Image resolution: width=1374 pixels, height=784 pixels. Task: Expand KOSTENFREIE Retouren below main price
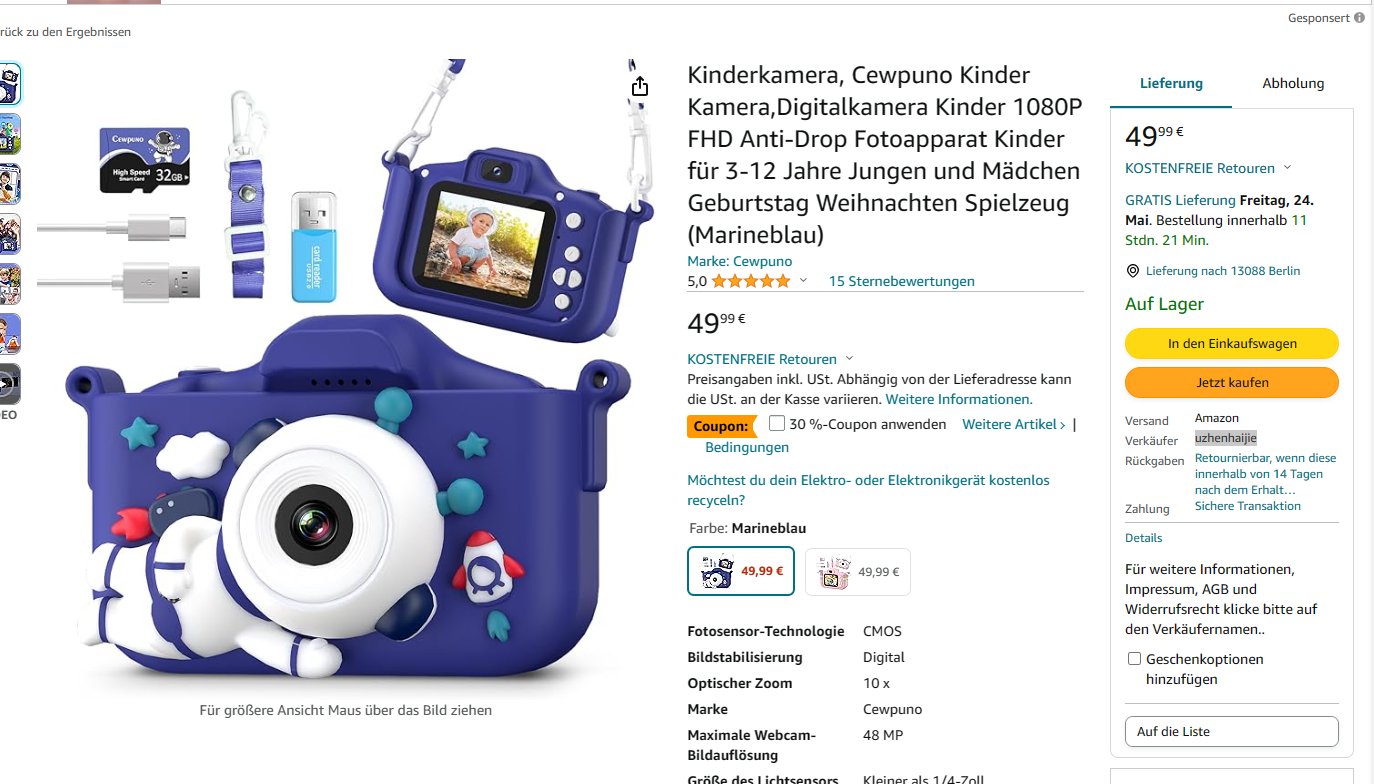pos(770,359)
